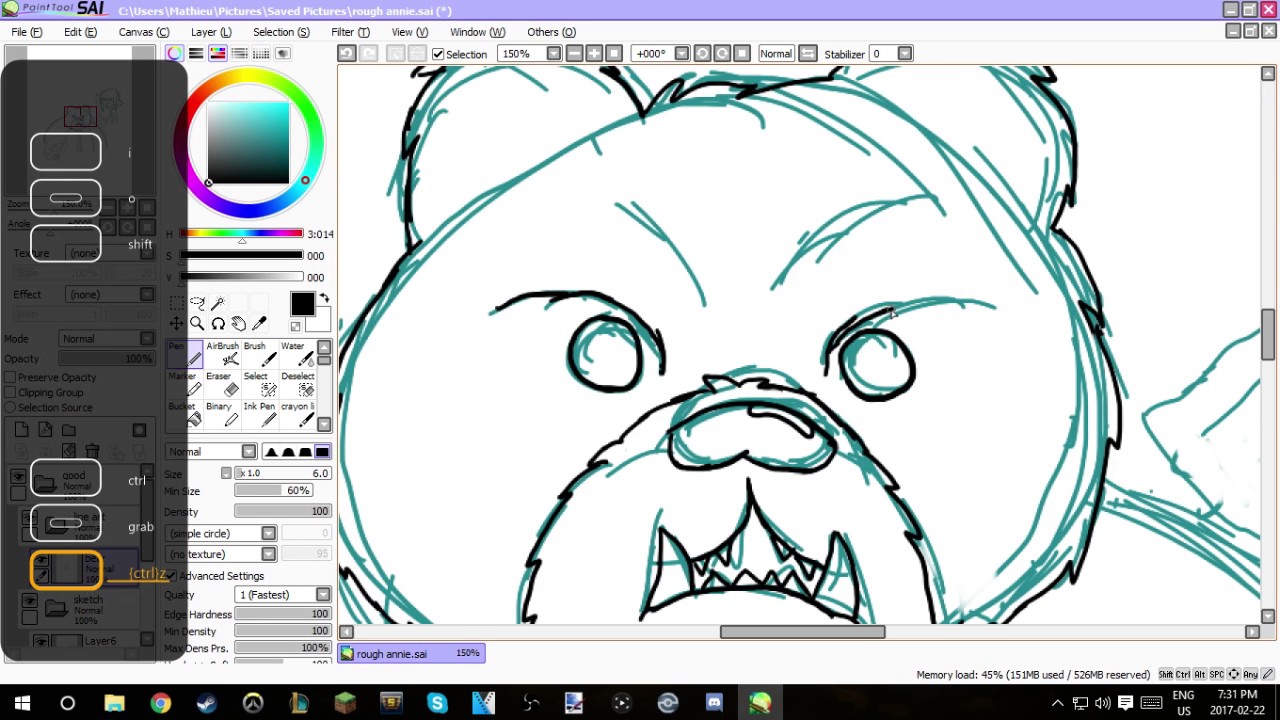The image size is (1280, 720).
Task: Choose the Deselect brush tool
Action: point(297,384)
